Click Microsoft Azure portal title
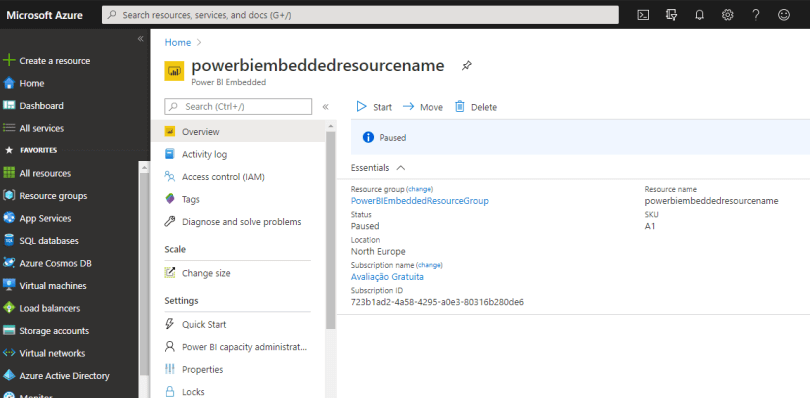810x398 pixels. (x=44, y=15)
